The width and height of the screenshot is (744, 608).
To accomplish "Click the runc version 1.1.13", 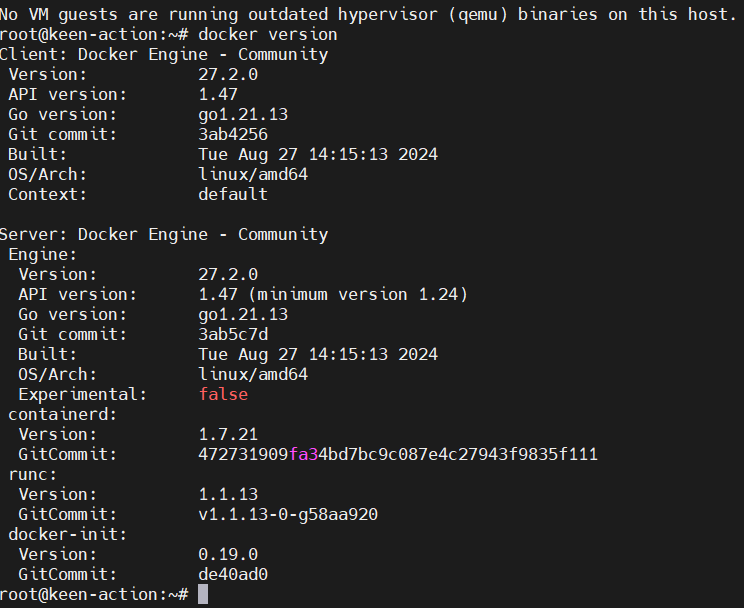I will click(228, 494).
